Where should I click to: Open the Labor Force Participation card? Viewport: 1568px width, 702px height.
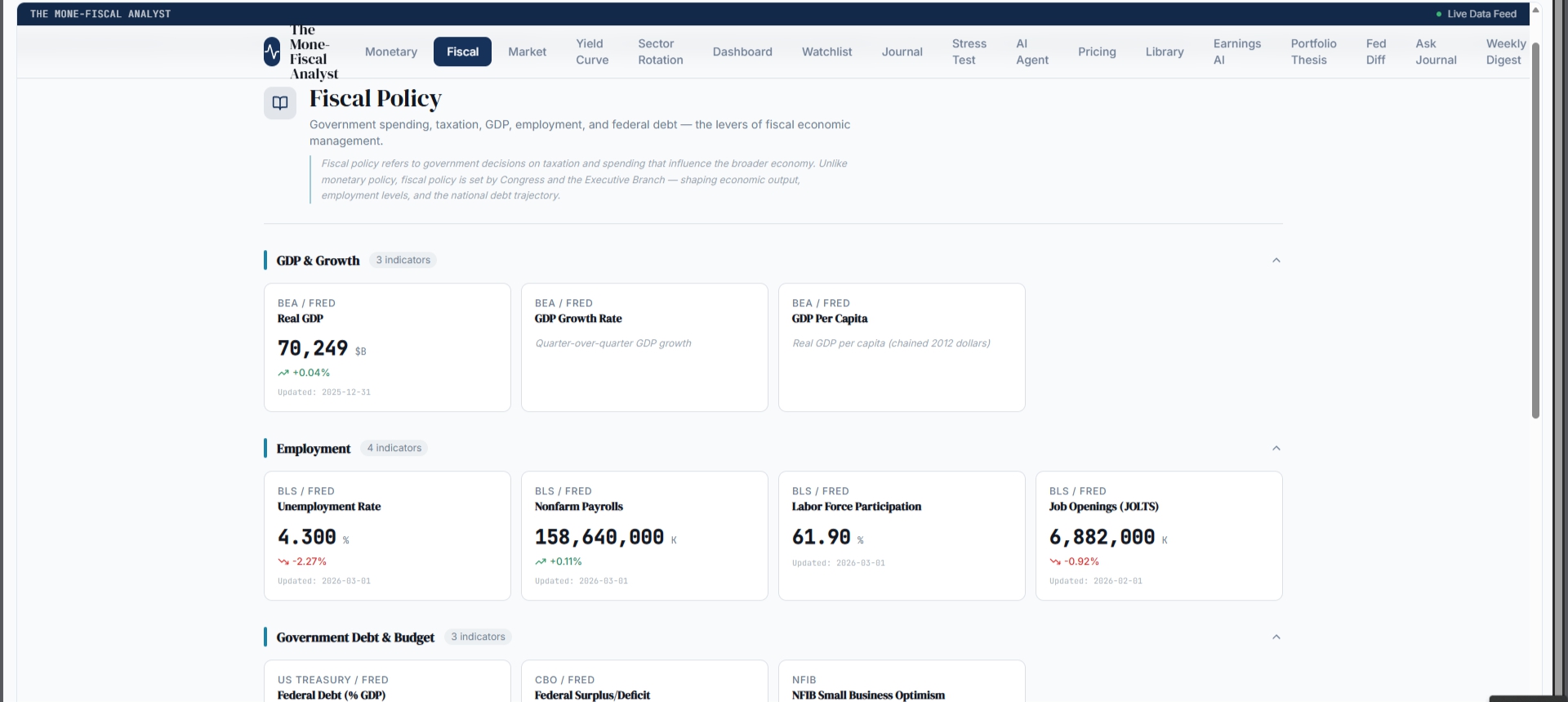[x=902, y=536]
